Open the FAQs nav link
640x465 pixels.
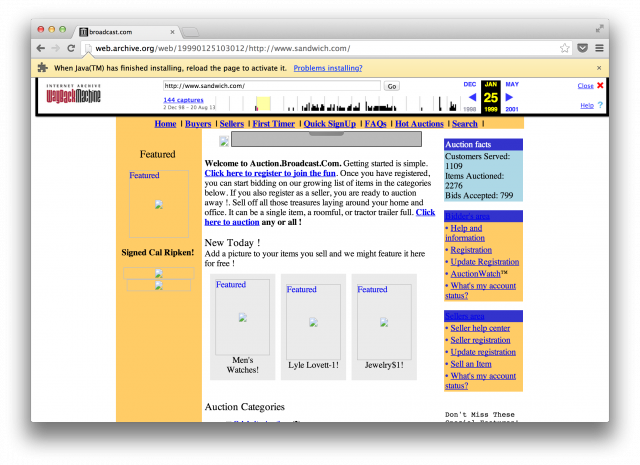376,124
